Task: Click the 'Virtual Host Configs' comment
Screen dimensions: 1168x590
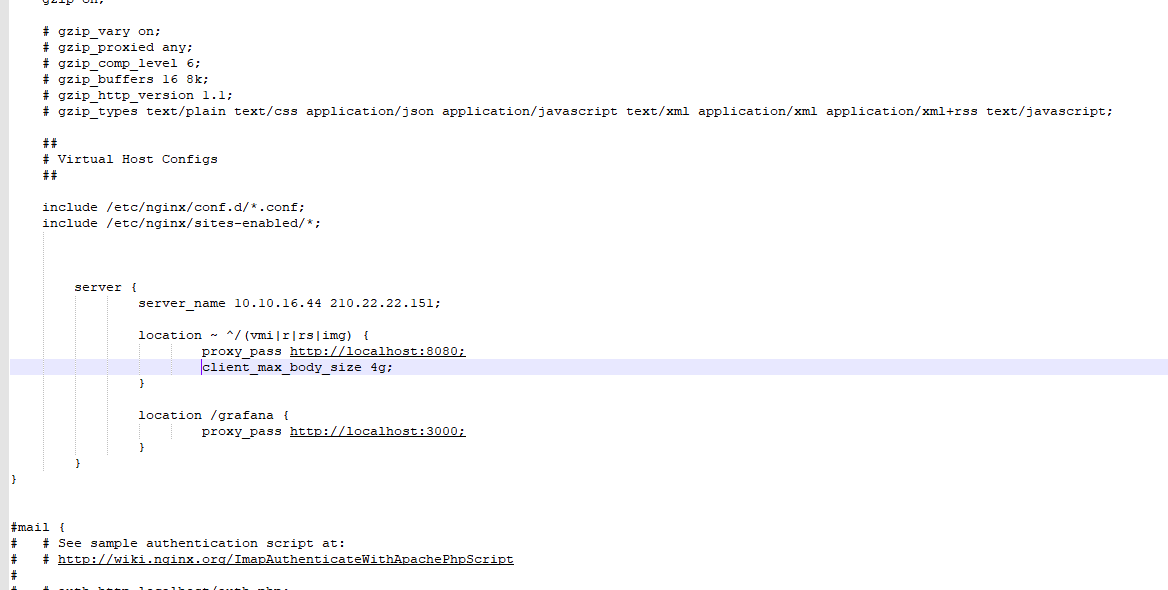Action: [x=137, y=159]
